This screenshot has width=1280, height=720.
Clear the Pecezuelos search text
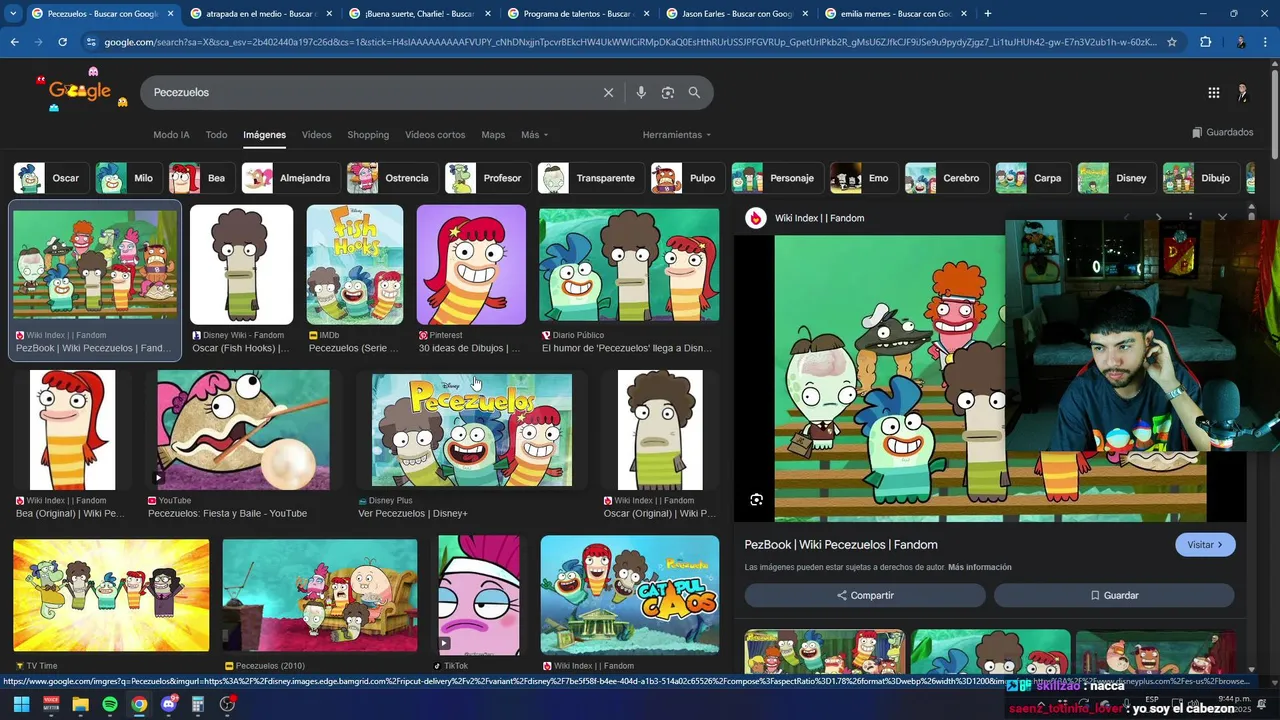[608, 92]
